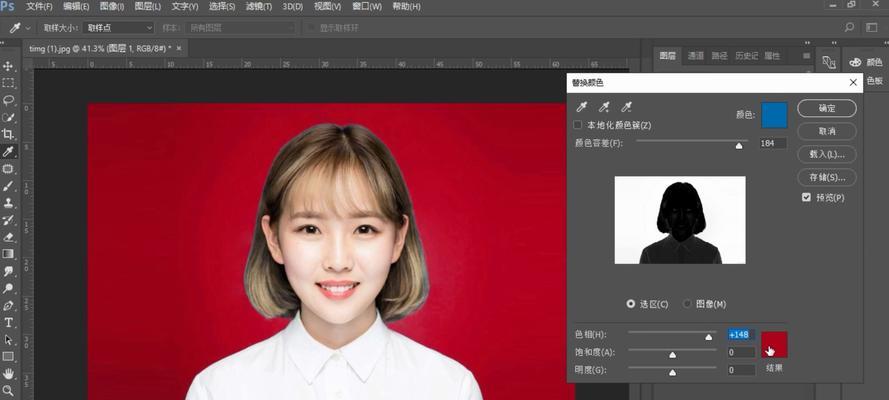This screenshot has height=400, width=889.
Task: Click the 确定 button
Action: coord(826,108)
